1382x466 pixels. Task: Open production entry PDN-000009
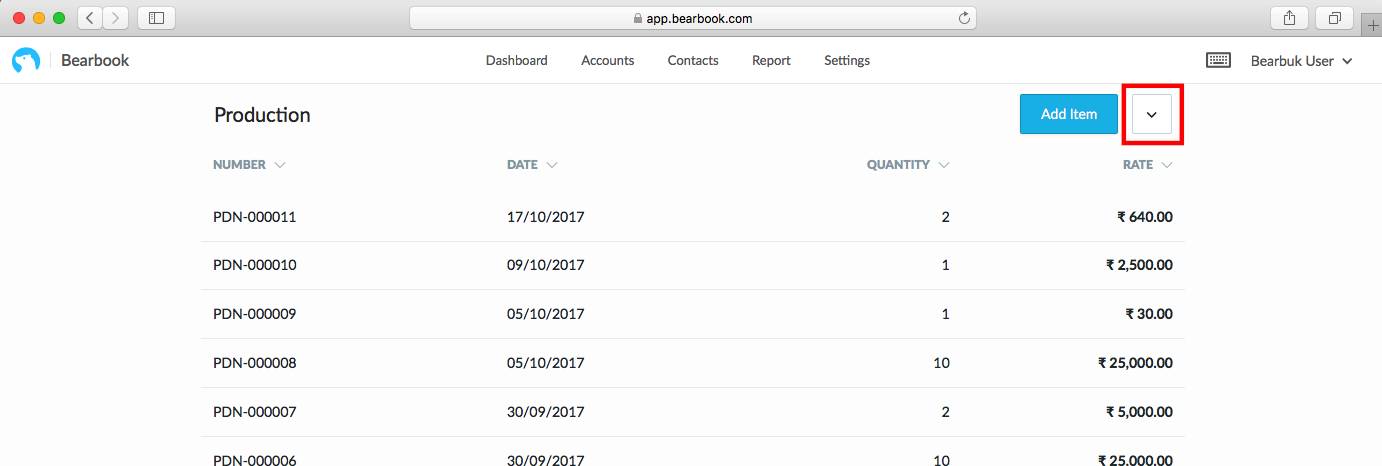[255, 314]
